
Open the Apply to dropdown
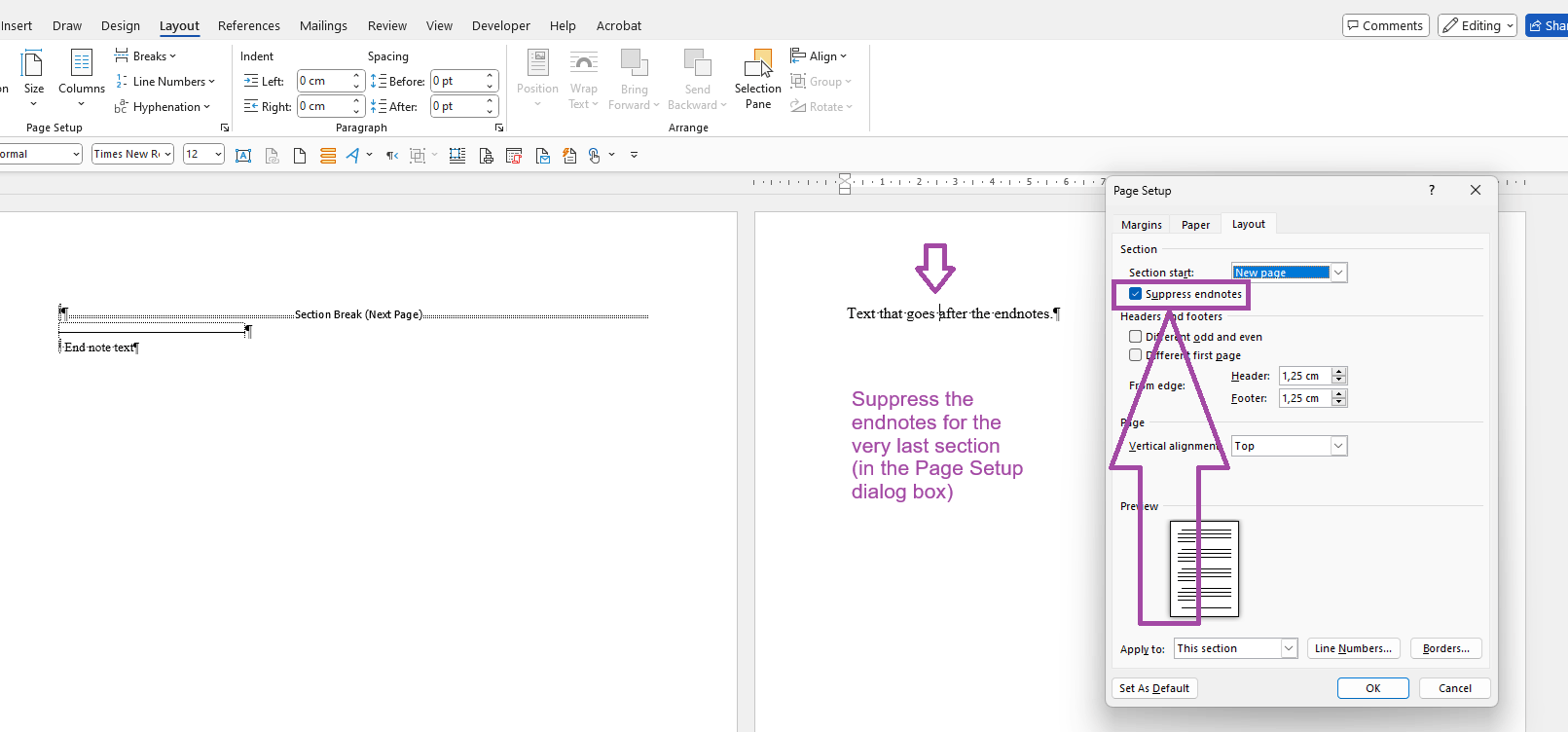click(x=1289, y=648)
